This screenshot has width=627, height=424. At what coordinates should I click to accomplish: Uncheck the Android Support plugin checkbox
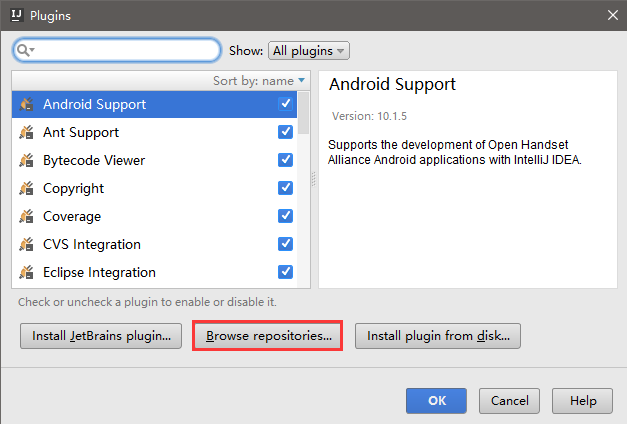[285, 104]
